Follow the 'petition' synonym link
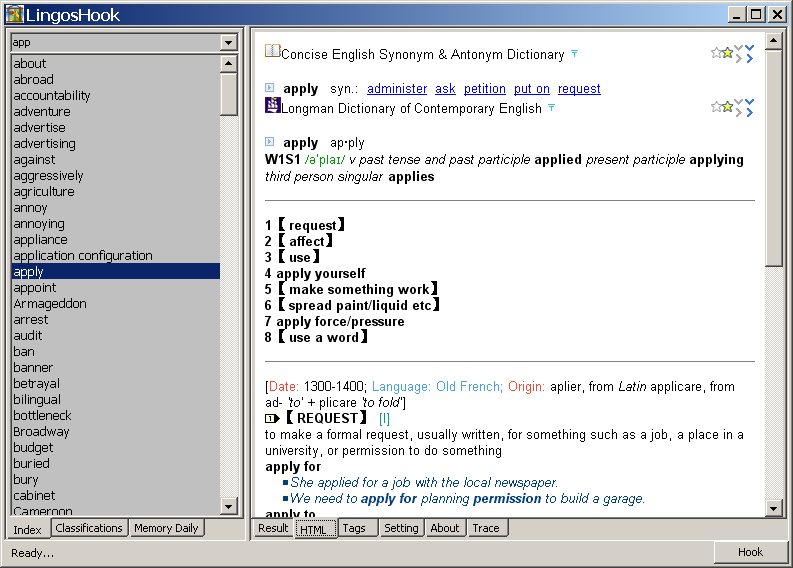This screenshot has height=568, width=793. [x=484, y=89]
